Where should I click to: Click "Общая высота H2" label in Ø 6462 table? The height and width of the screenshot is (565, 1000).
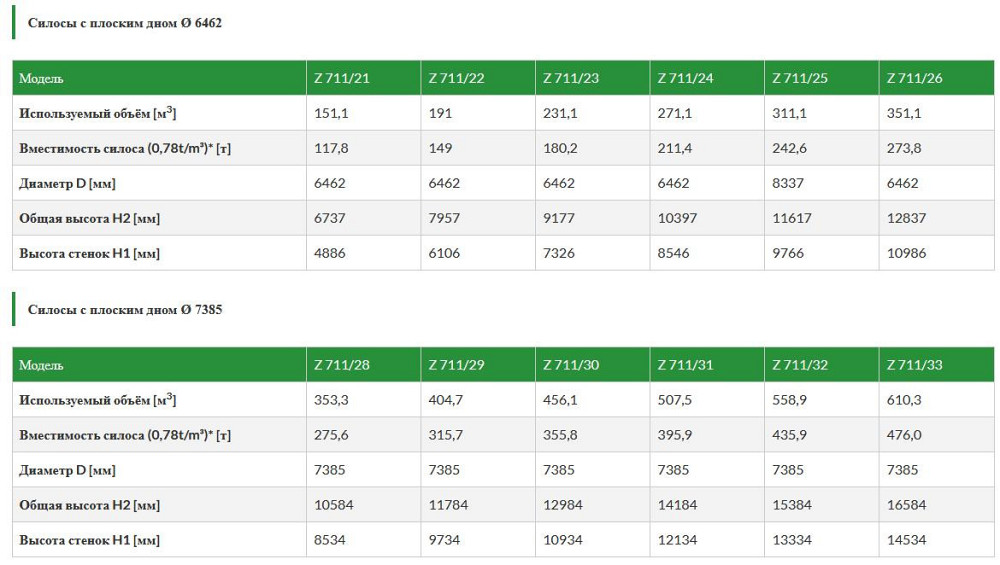tap(89, 218)
